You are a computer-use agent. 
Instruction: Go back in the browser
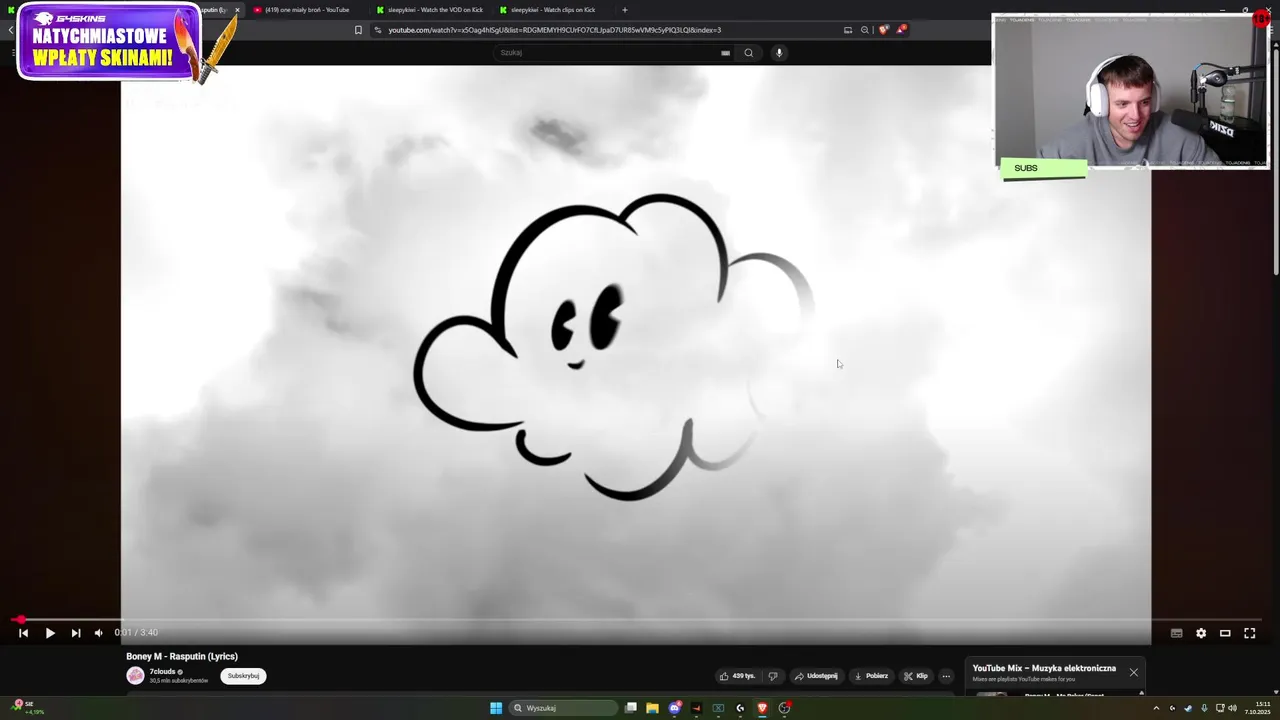pos(11,30)
